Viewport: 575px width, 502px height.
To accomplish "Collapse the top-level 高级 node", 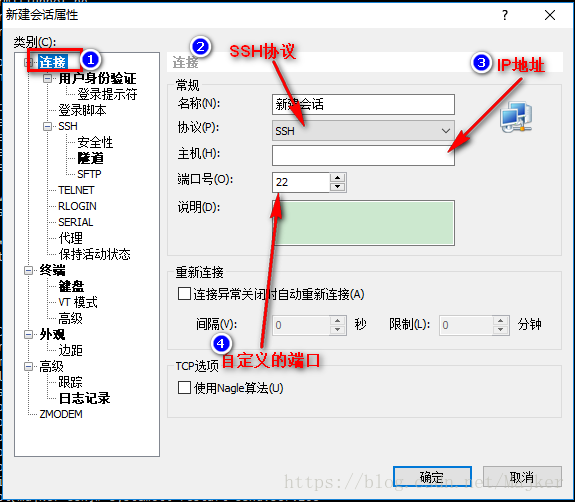I will point(28,366).
